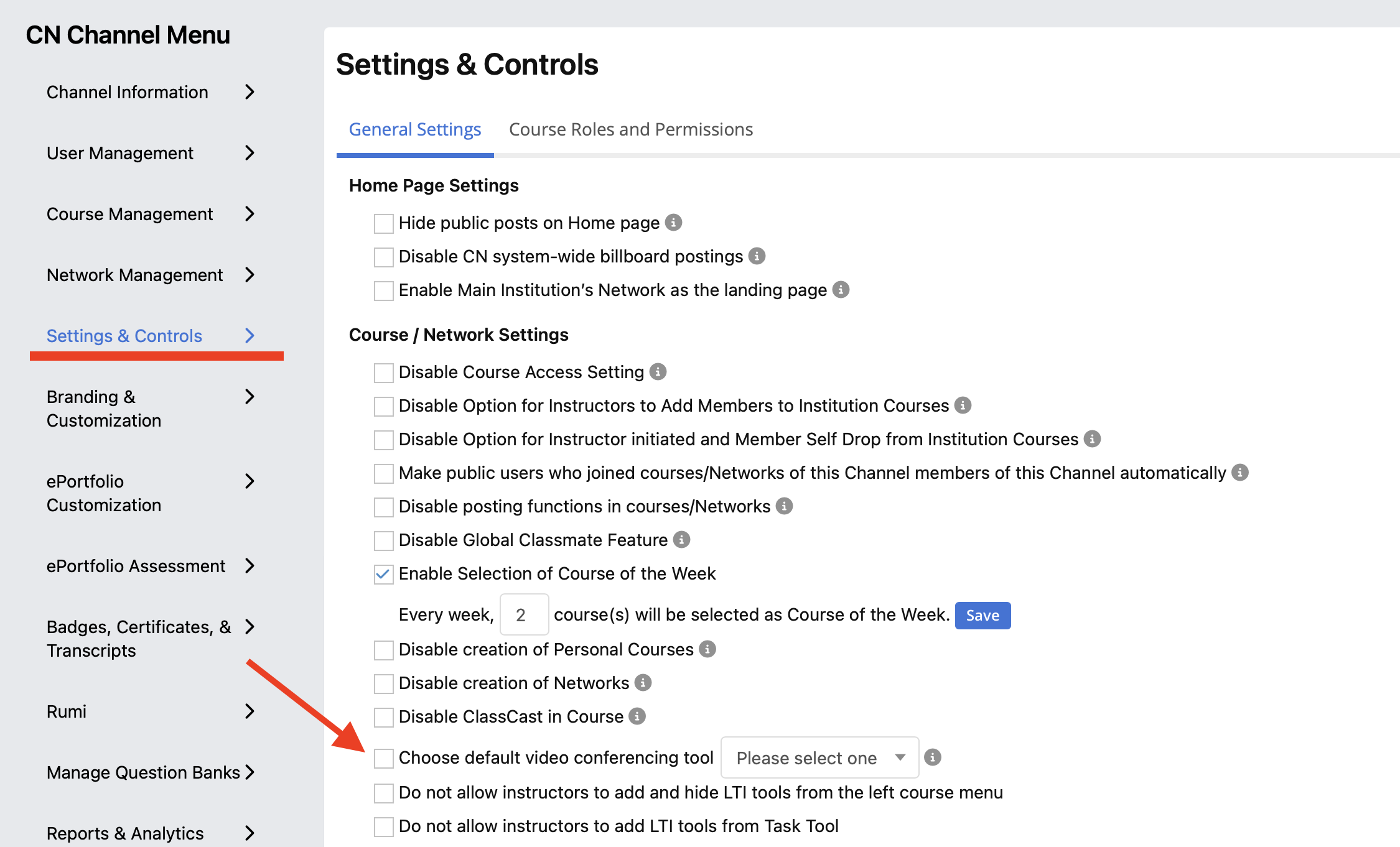The width and height of the screenshot is (1400, 847).
Task: Open Manage Question Banks link
Action: tap(143, 772)
